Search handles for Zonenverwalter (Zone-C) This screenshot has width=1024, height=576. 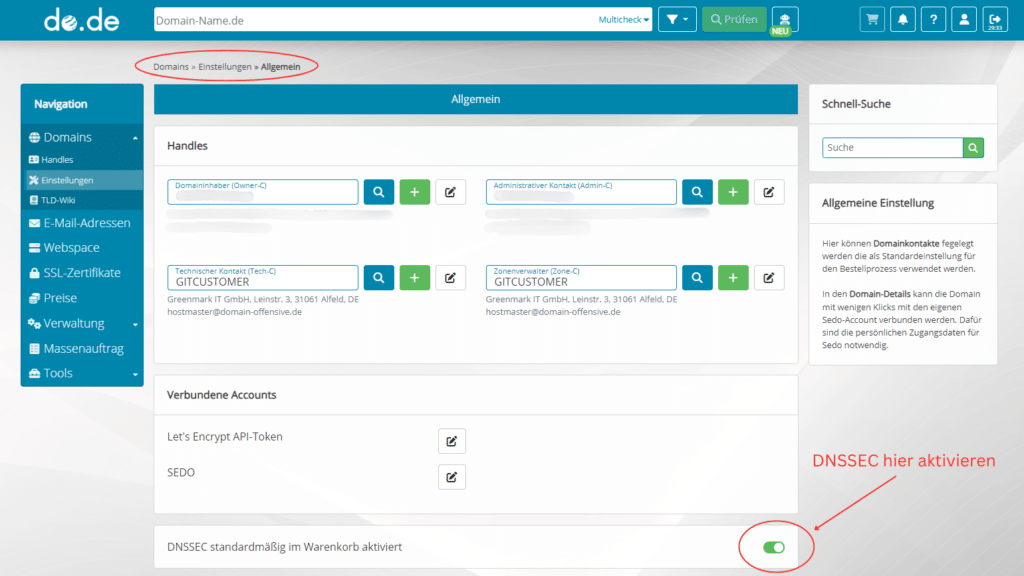click(x=697, y=278)
